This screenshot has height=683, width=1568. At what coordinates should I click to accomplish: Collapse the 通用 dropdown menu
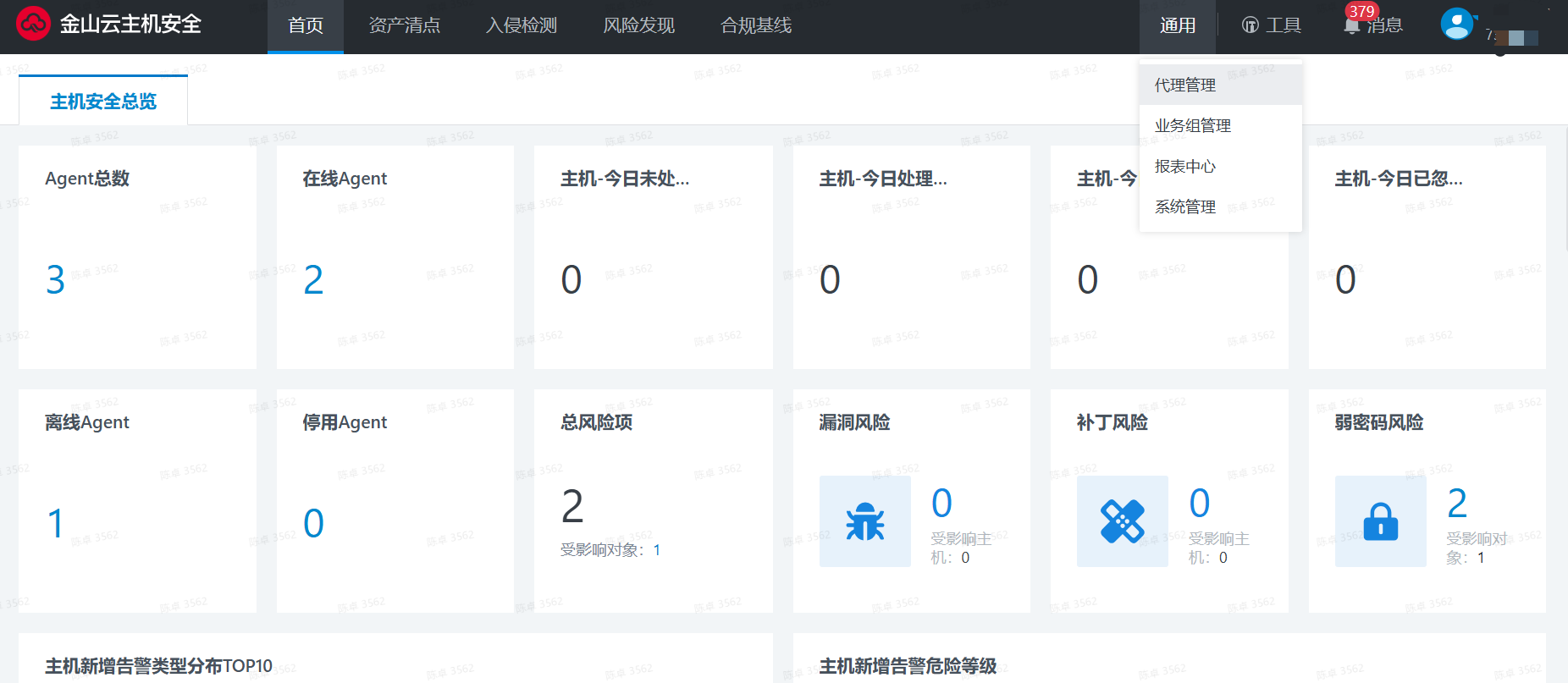pos(1177,25)
